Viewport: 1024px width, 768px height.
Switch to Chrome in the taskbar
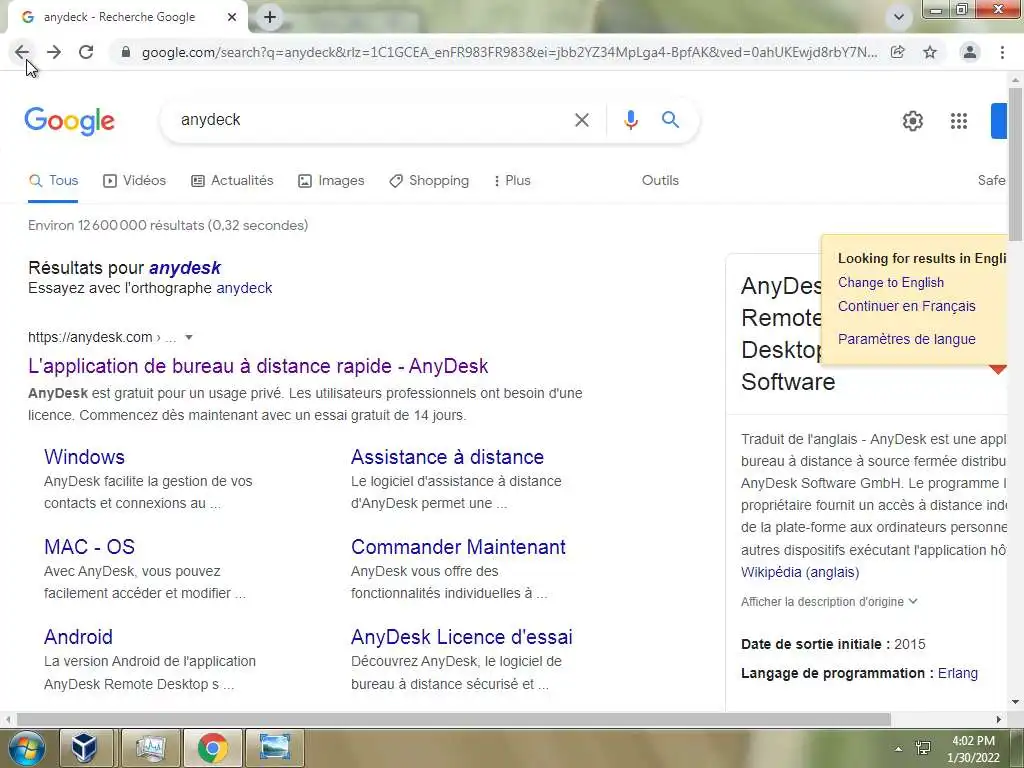[x=212, y=748]
